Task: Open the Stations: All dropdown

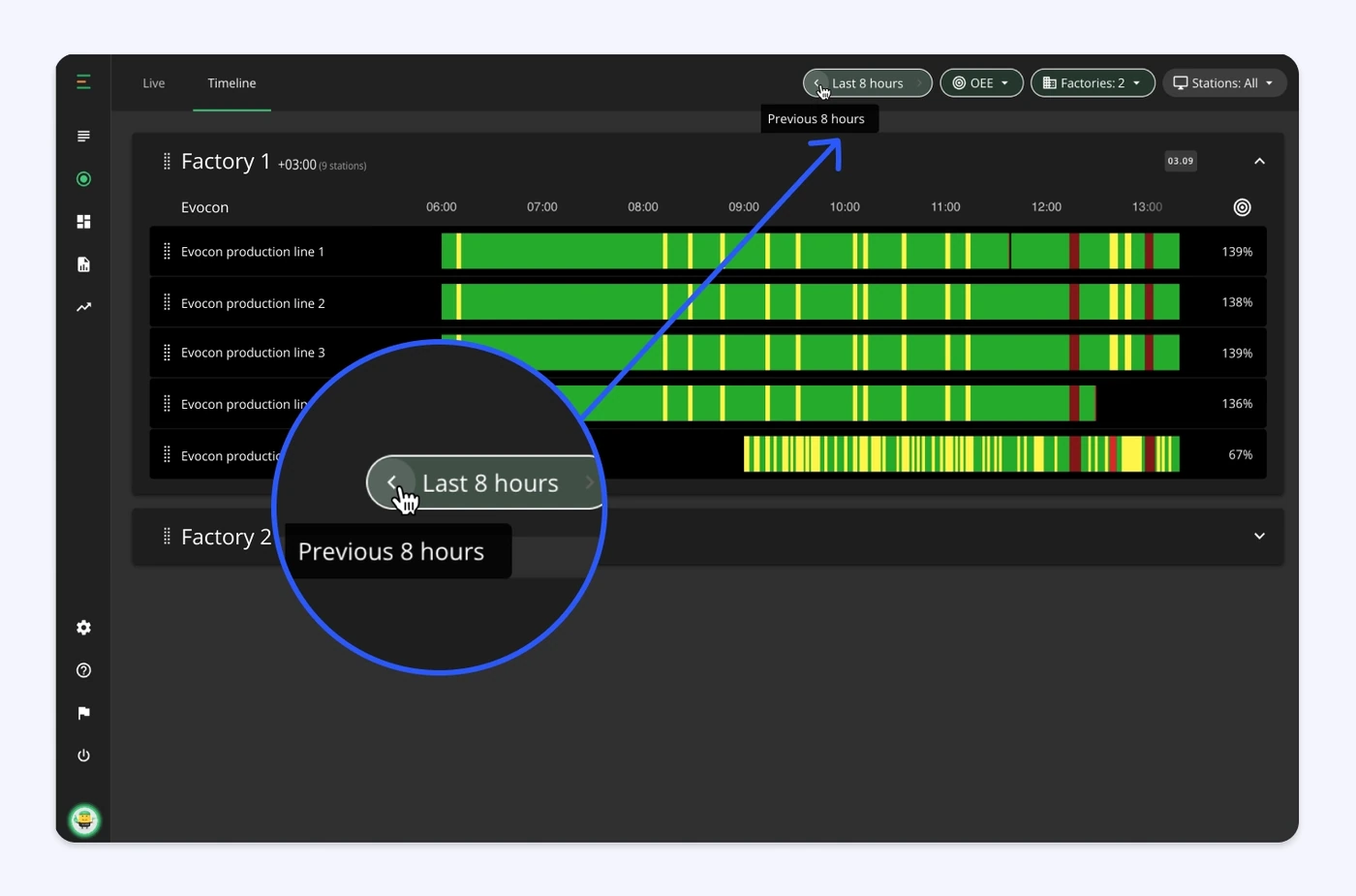Action: coord(1224,83)
